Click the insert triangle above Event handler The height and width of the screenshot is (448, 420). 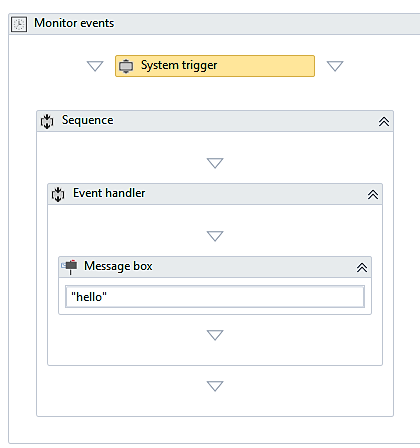(215, 163)
